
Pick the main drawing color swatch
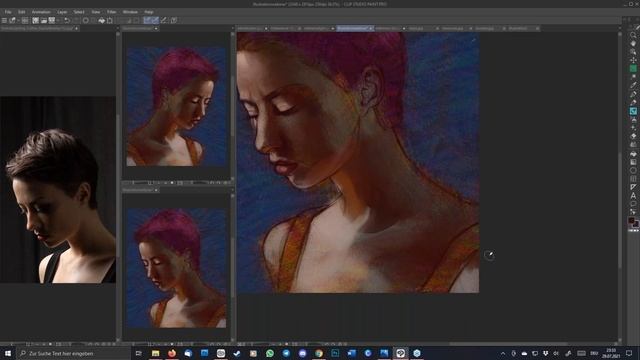pyautogui.click(x=631, y=220)
